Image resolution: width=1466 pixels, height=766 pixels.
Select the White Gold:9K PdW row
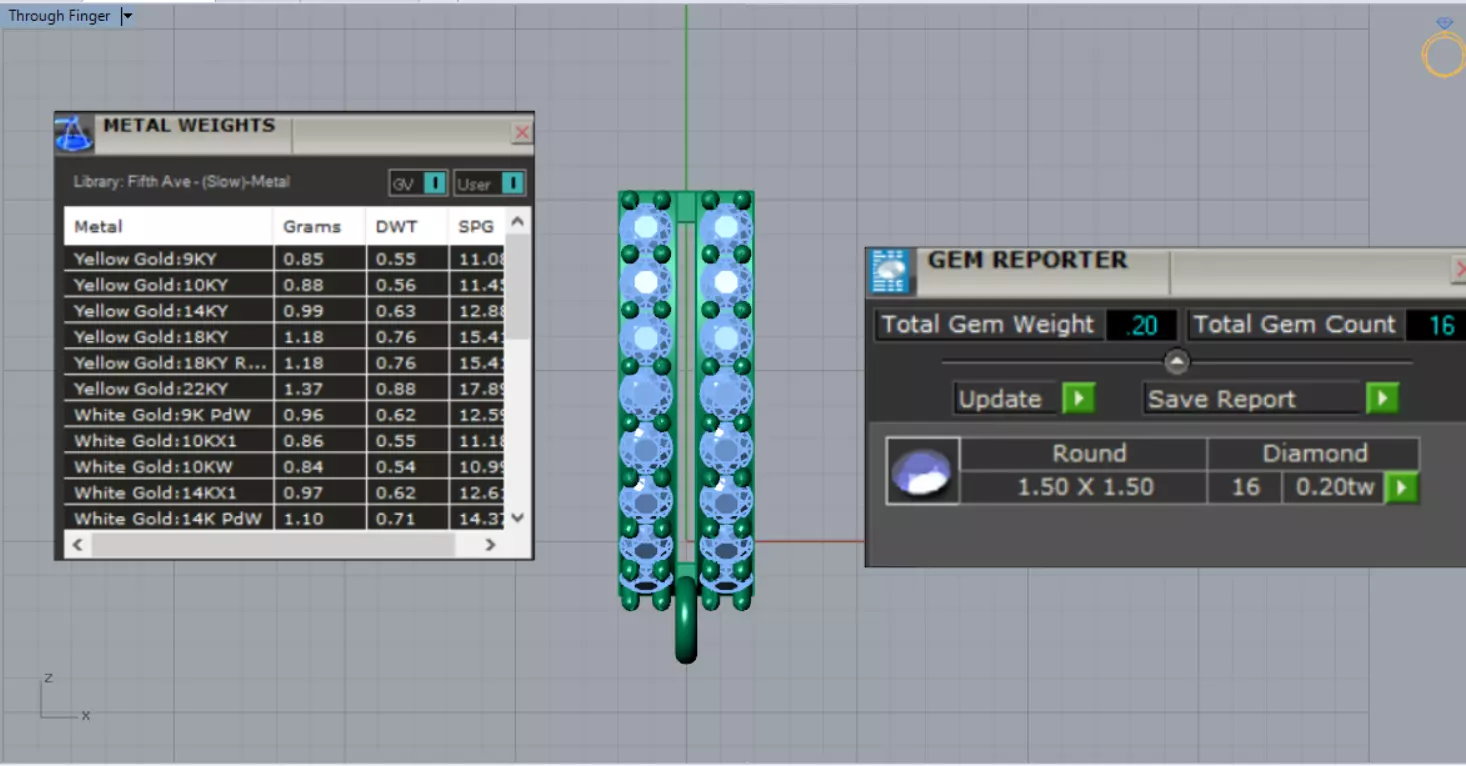click(x=285, y=415)
